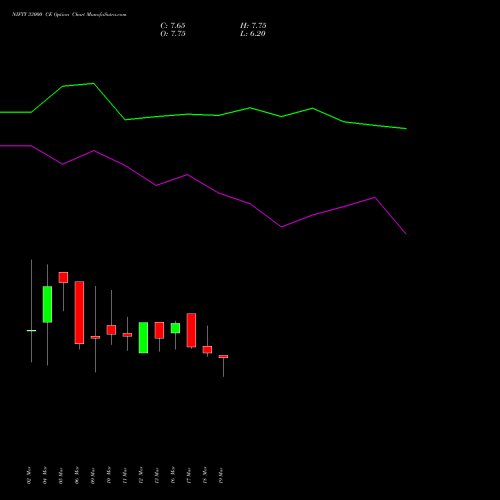500x500 pixels.
Task: Click the long red candle for 06 Mar
Action: tap(79, 312)
